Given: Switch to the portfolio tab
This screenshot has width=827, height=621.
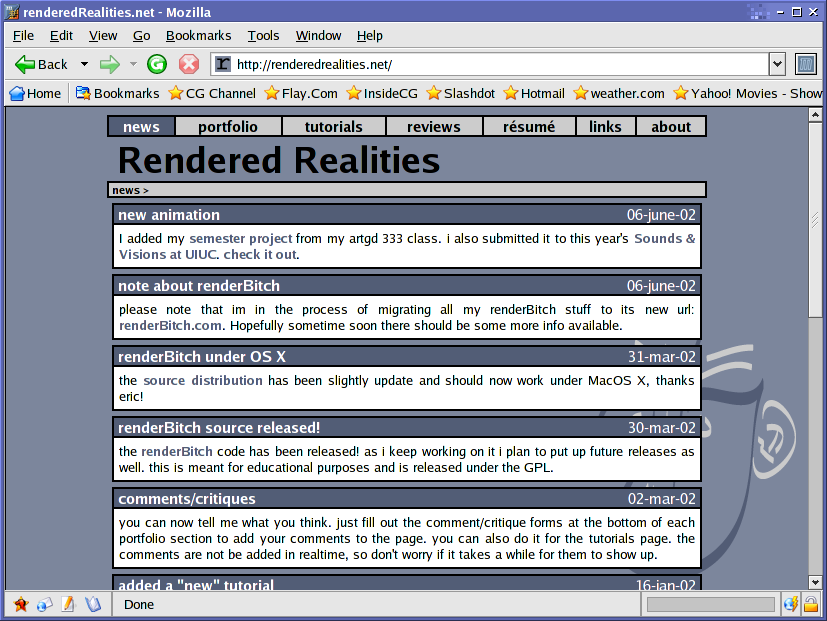Looking at the screenshot, I should click(228, 127).
